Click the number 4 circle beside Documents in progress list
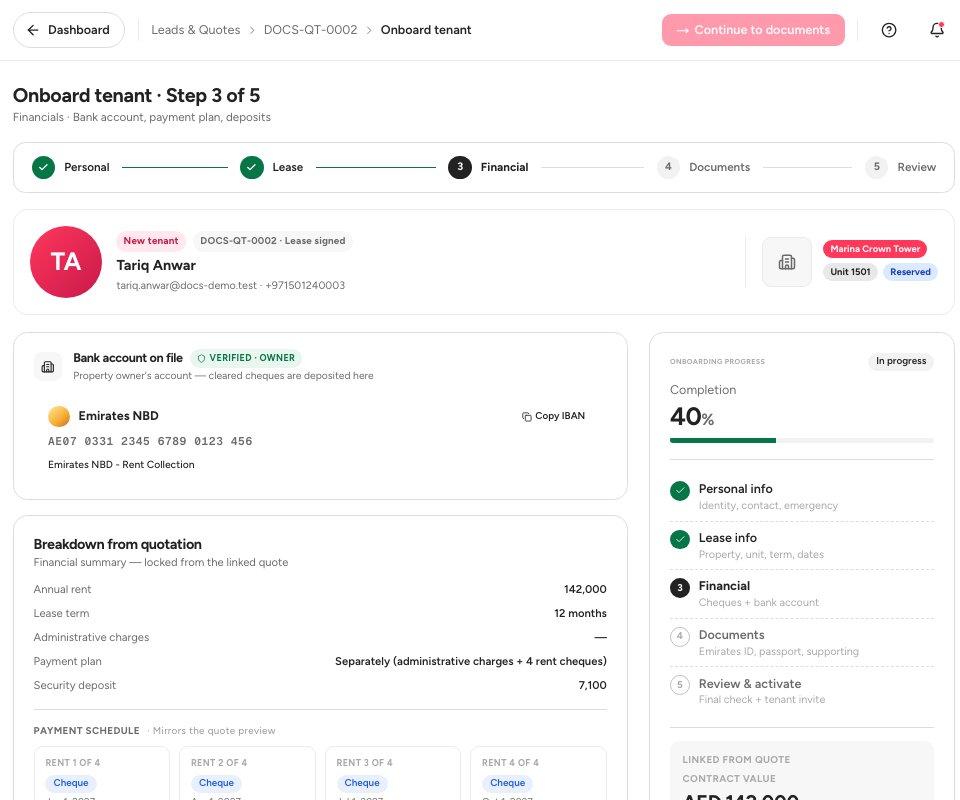The height and width of the screenshot is (800, 960). pos(680,636)
